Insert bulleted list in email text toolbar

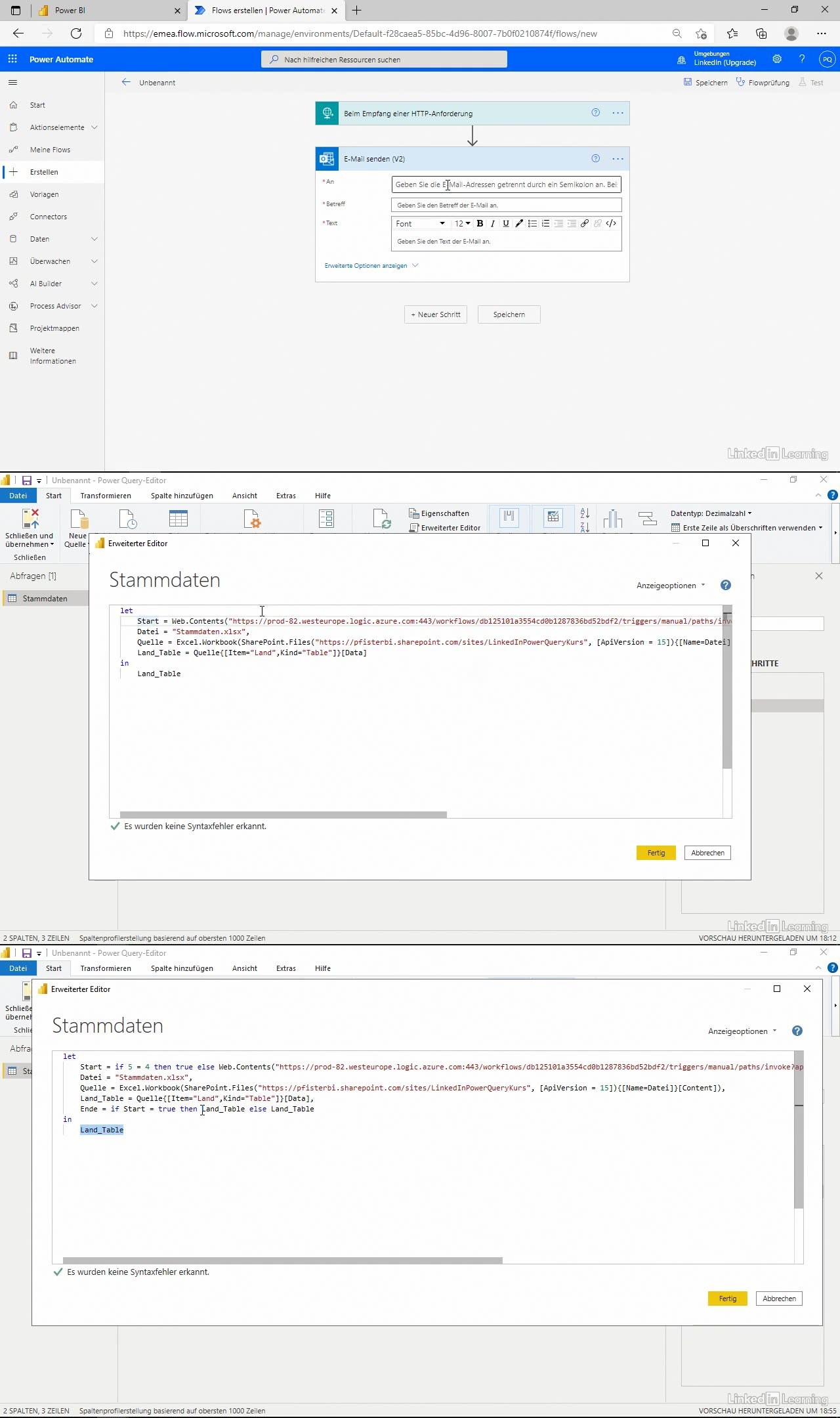[x=532, y=224]
